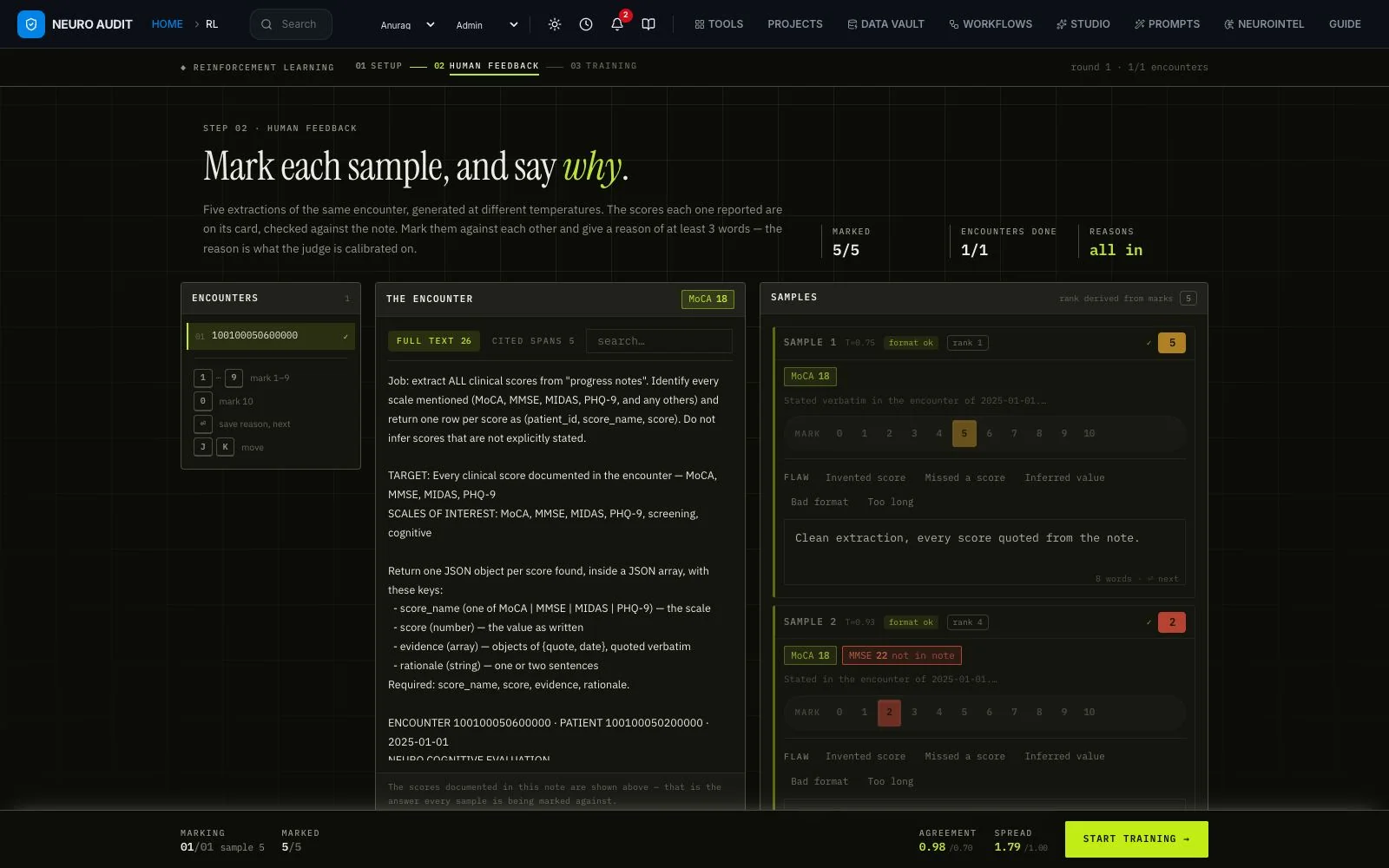1389x868 pixels.
Task: Go to Projects in top navigation
Action: click(x=795, y=24)
